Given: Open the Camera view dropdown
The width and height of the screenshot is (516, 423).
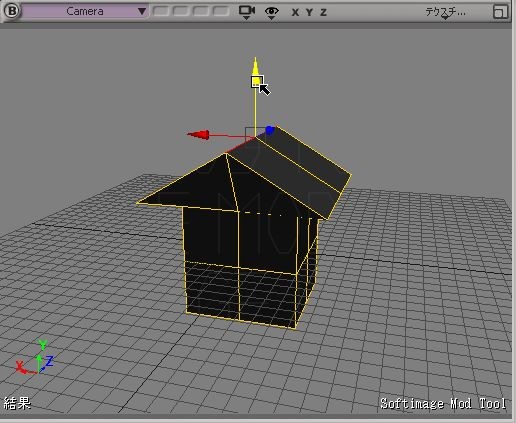Looking at the screenshot, I should point(85,11).
